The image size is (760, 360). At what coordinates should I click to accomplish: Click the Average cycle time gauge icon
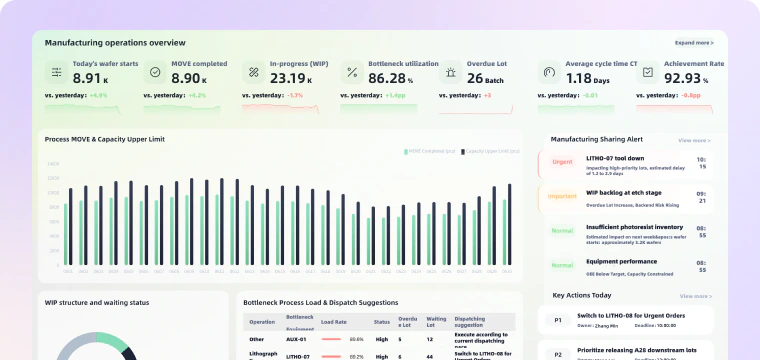pos(549,72)
